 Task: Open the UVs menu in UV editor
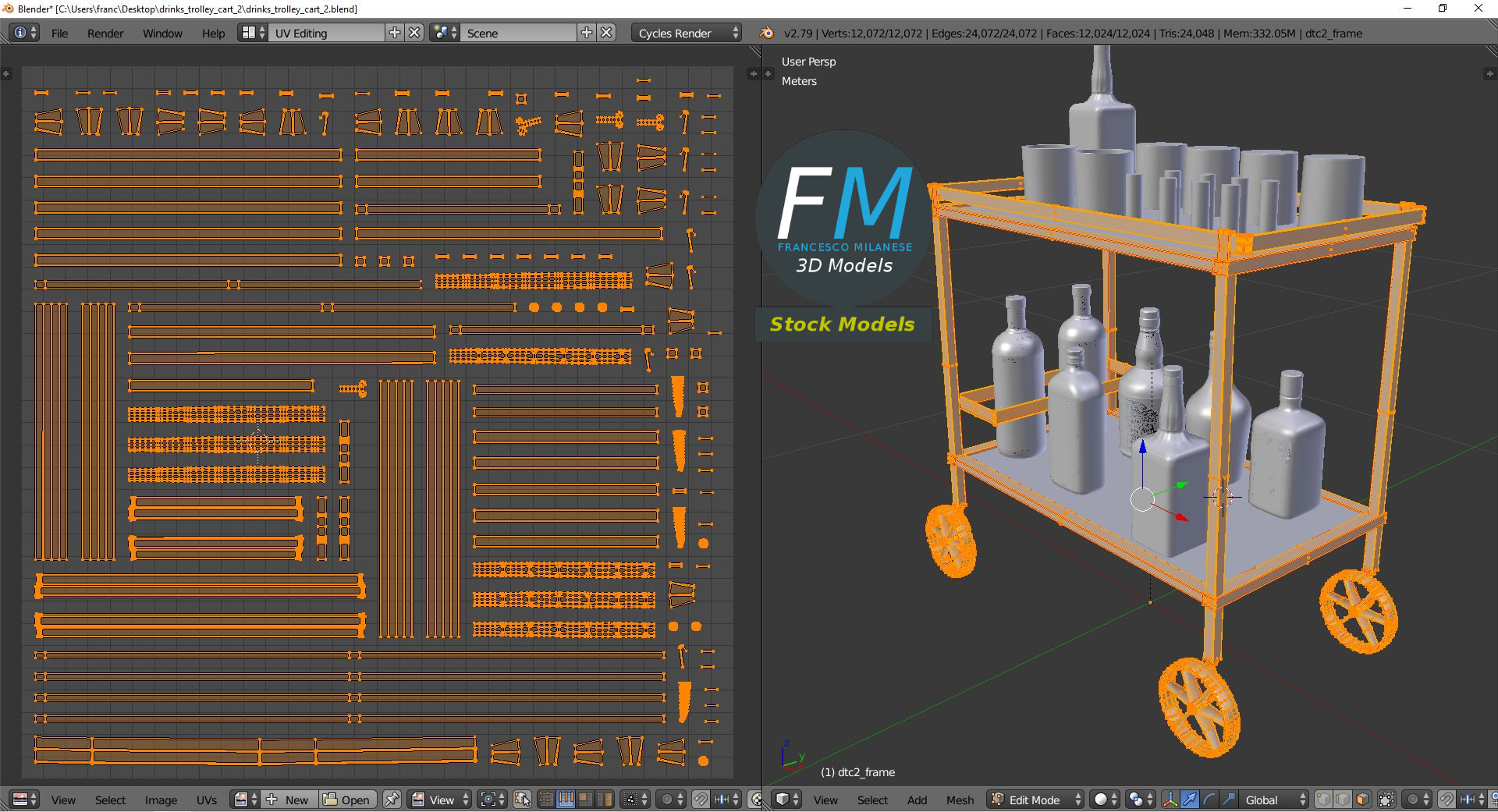point(206,800)
